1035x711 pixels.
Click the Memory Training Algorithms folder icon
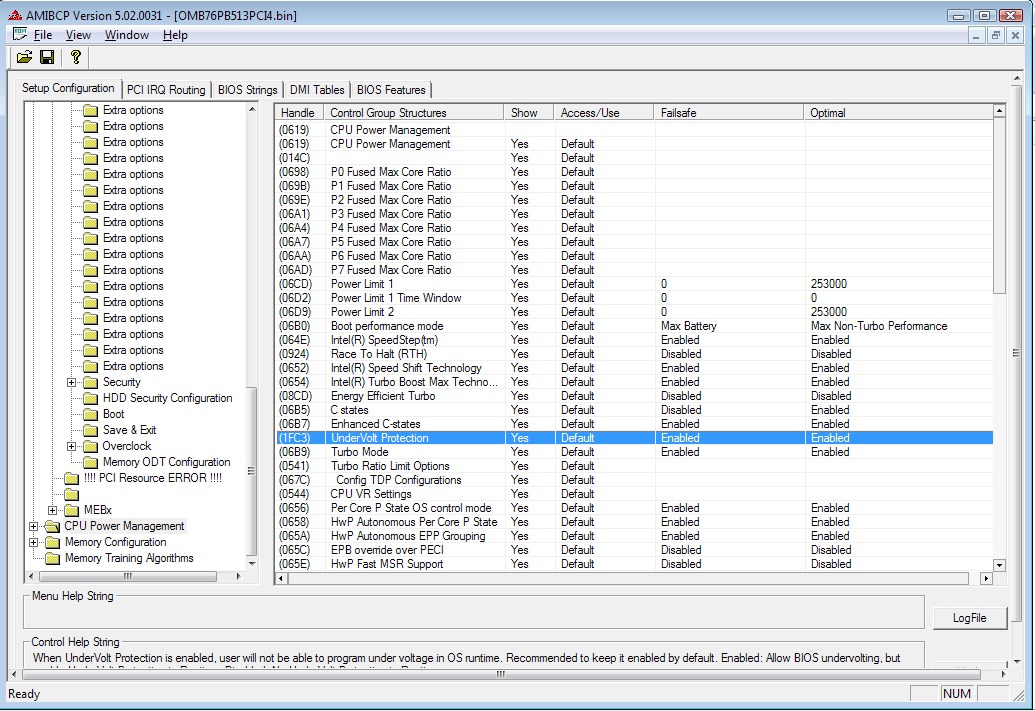point(52,559)
